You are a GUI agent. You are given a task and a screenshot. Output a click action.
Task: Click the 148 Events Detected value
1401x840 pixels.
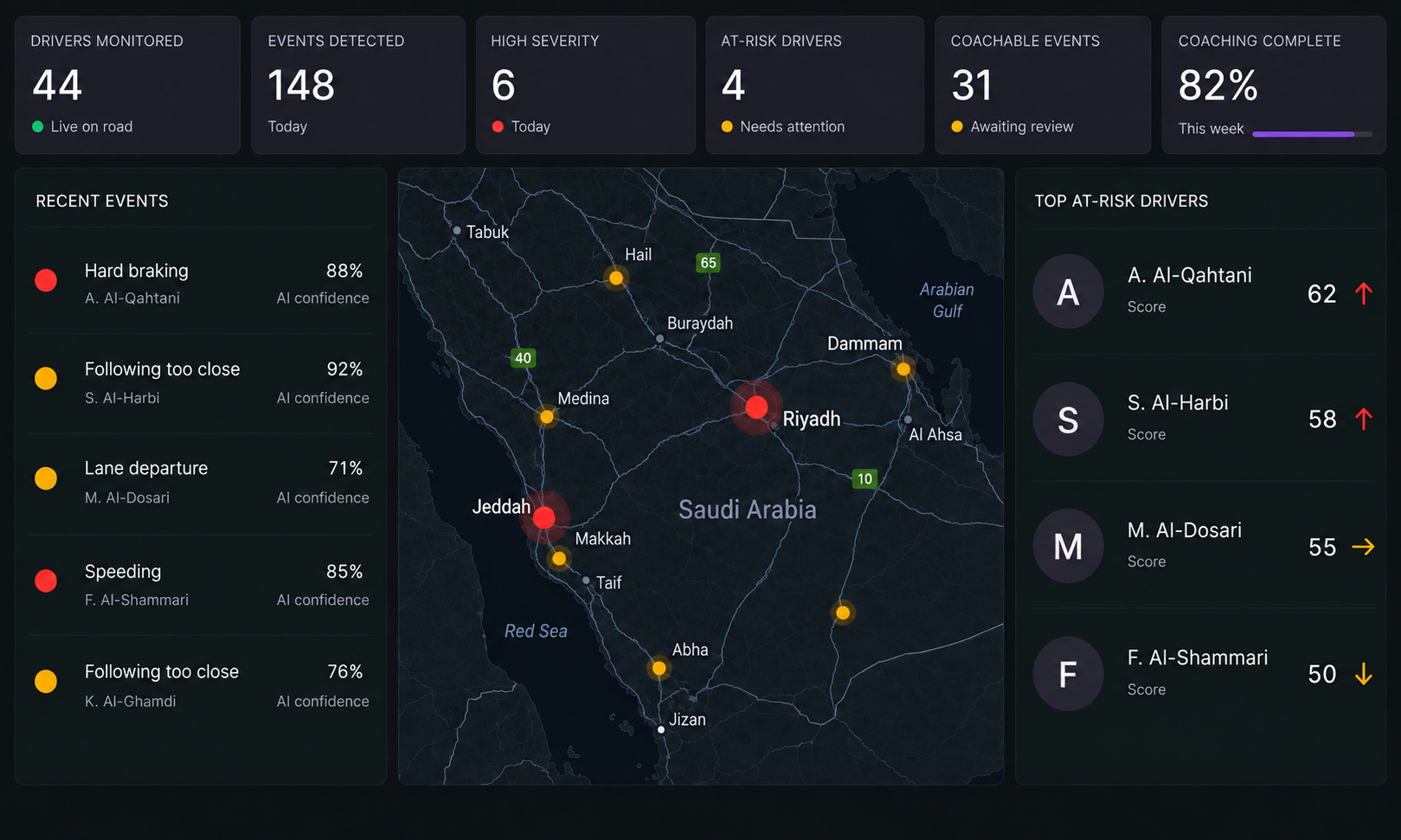pyautogui.click(x=301, y=85)
